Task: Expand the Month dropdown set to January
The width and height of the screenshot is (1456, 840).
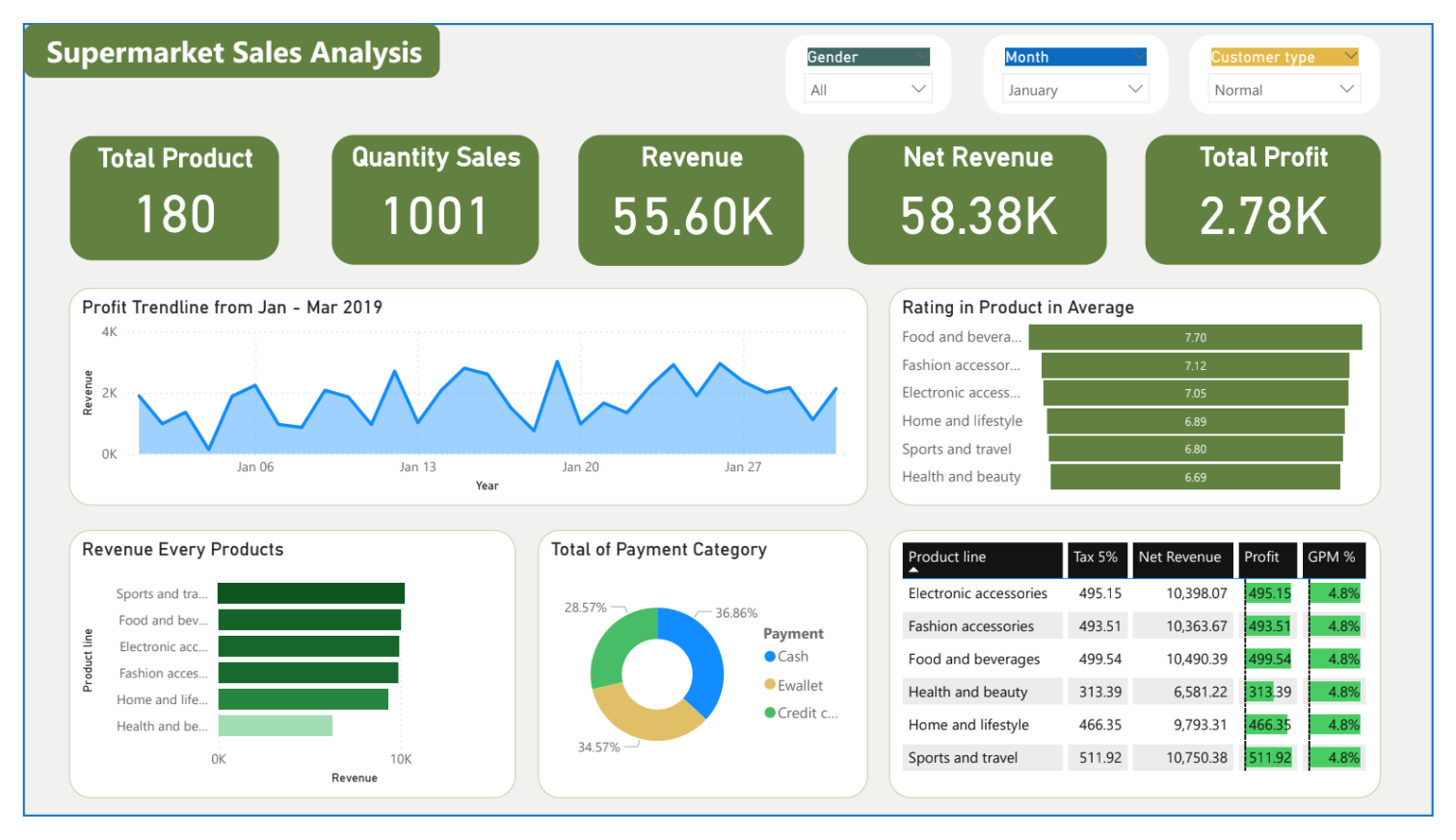Action: [x=1074, y=90]
